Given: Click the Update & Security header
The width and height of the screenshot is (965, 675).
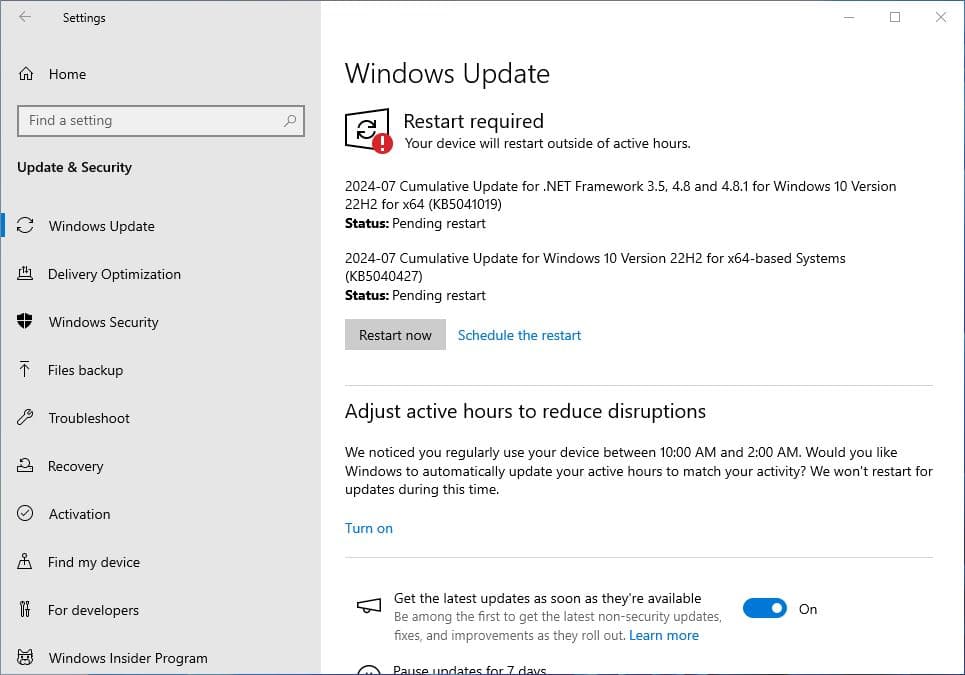Looking at the screenshot, I should click(x=74, y=167).
